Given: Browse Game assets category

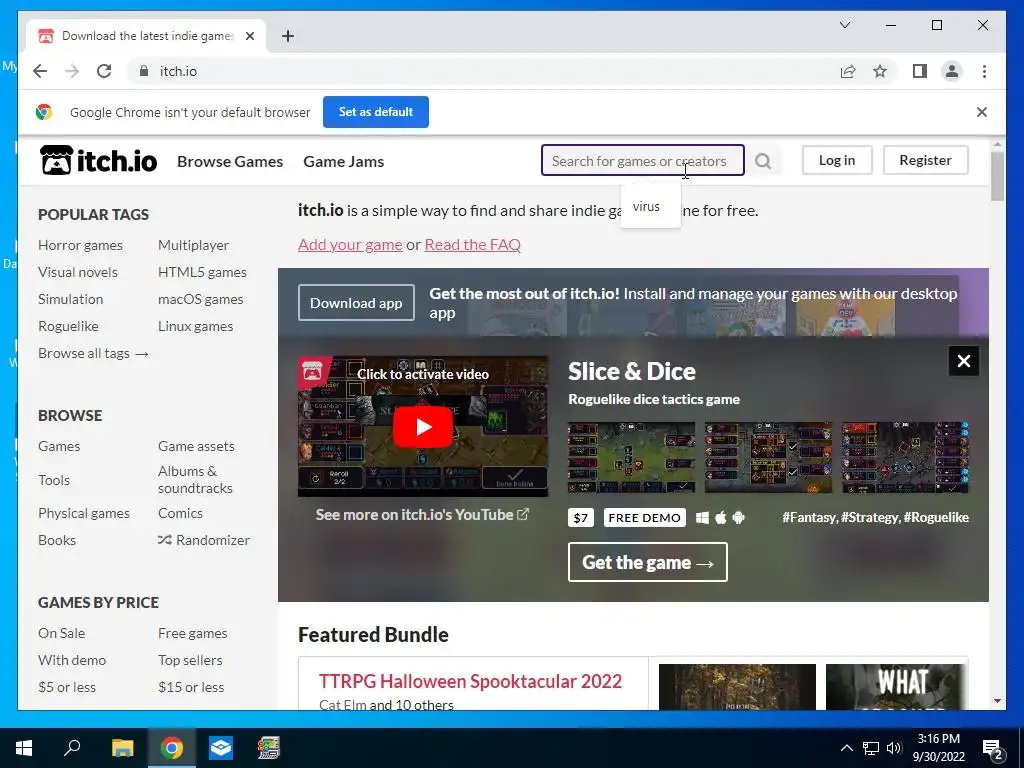Looking at the screenshot, I should coord(196,446).
